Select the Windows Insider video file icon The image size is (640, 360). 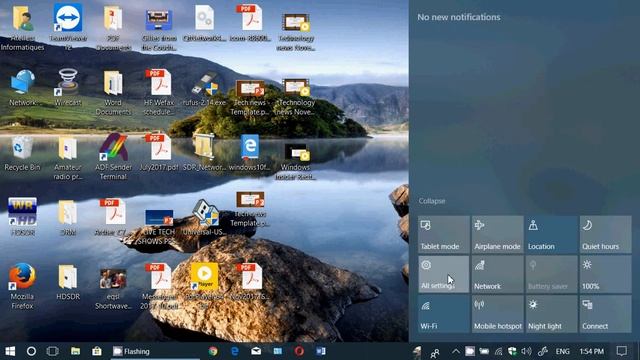pyautogui.click(x=296, y=162)
